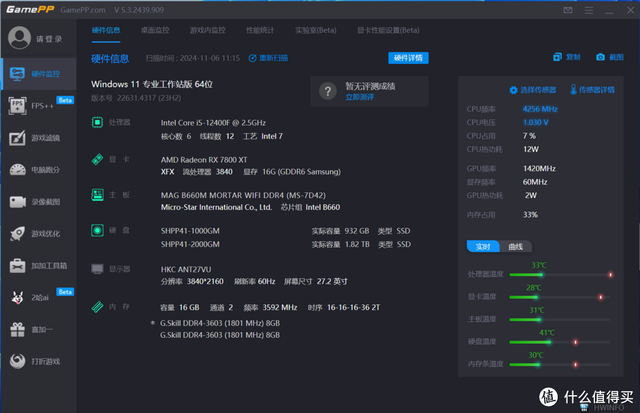The width and height of the screenshot is (640, 413).
Task: Open 传感器详情 sensor details
Action: (x=592, y=90)
